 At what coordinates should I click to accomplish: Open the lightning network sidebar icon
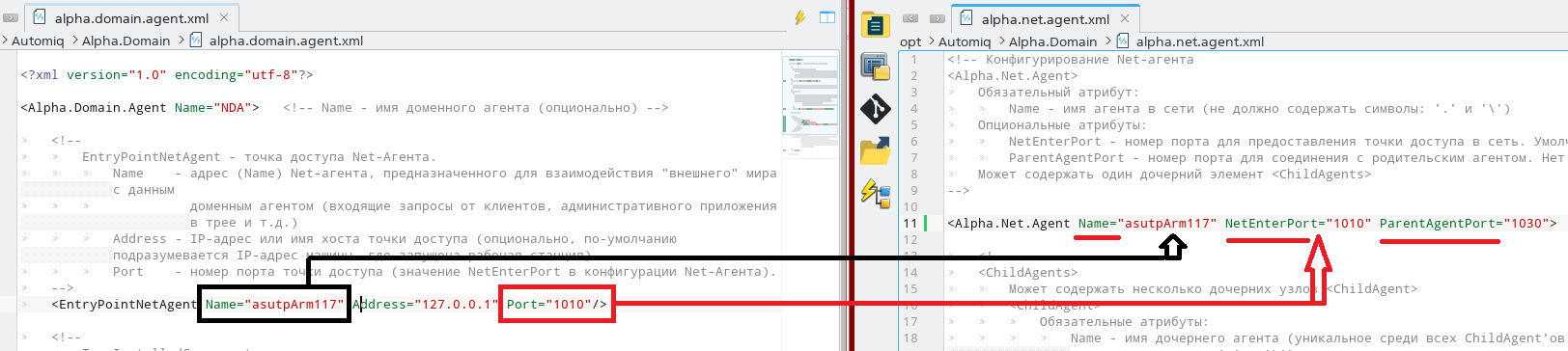point(875,194)
